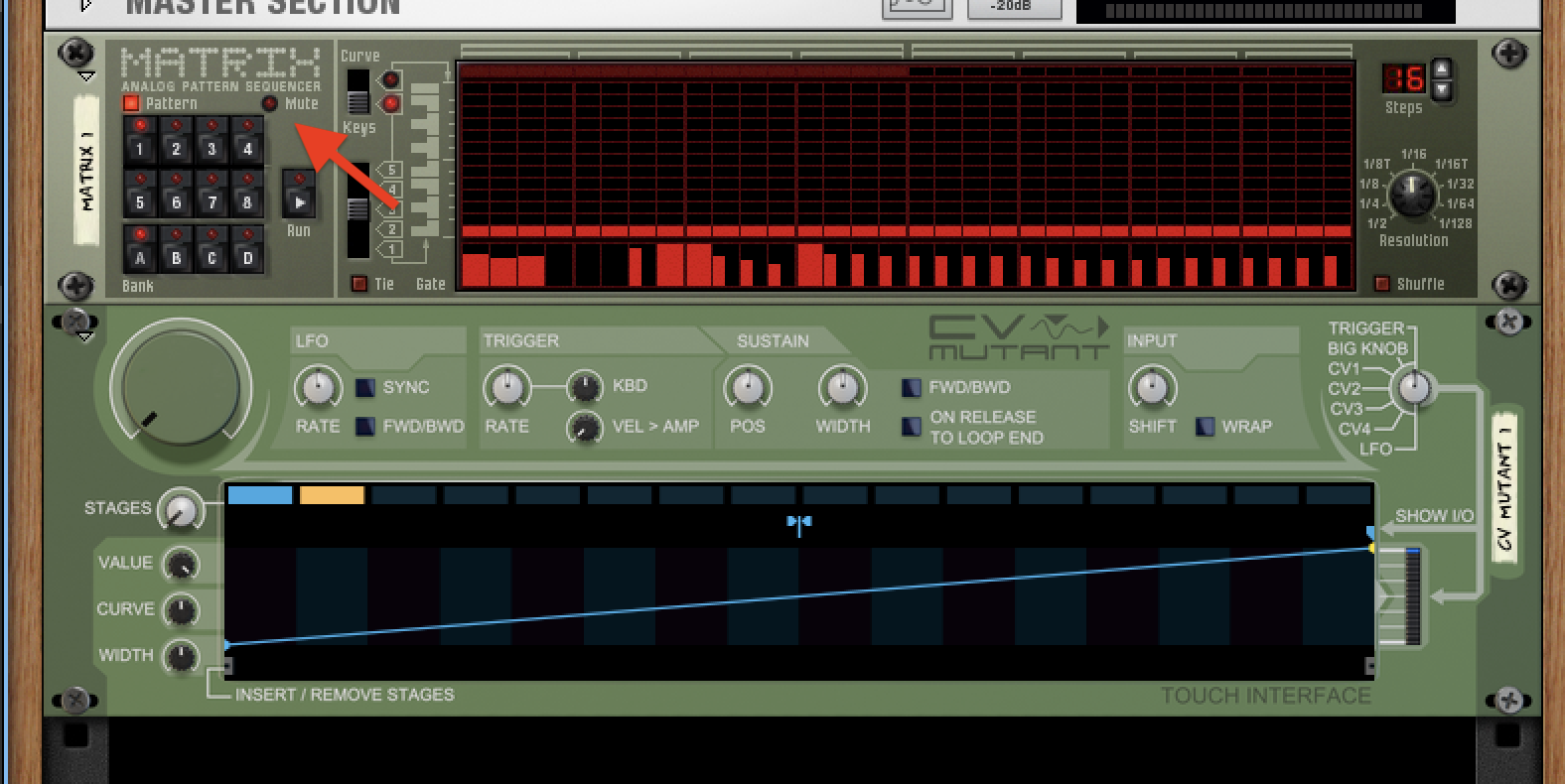
Task: Click the Matrix Steps LED display
Action: point(1404,78)
